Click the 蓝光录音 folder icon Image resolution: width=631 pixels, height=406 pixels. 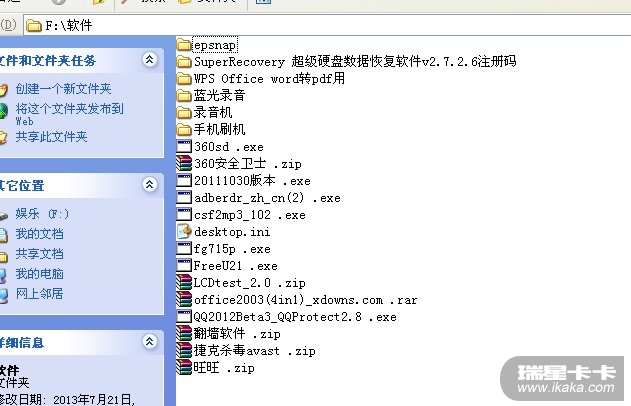(x=184, y=95)
